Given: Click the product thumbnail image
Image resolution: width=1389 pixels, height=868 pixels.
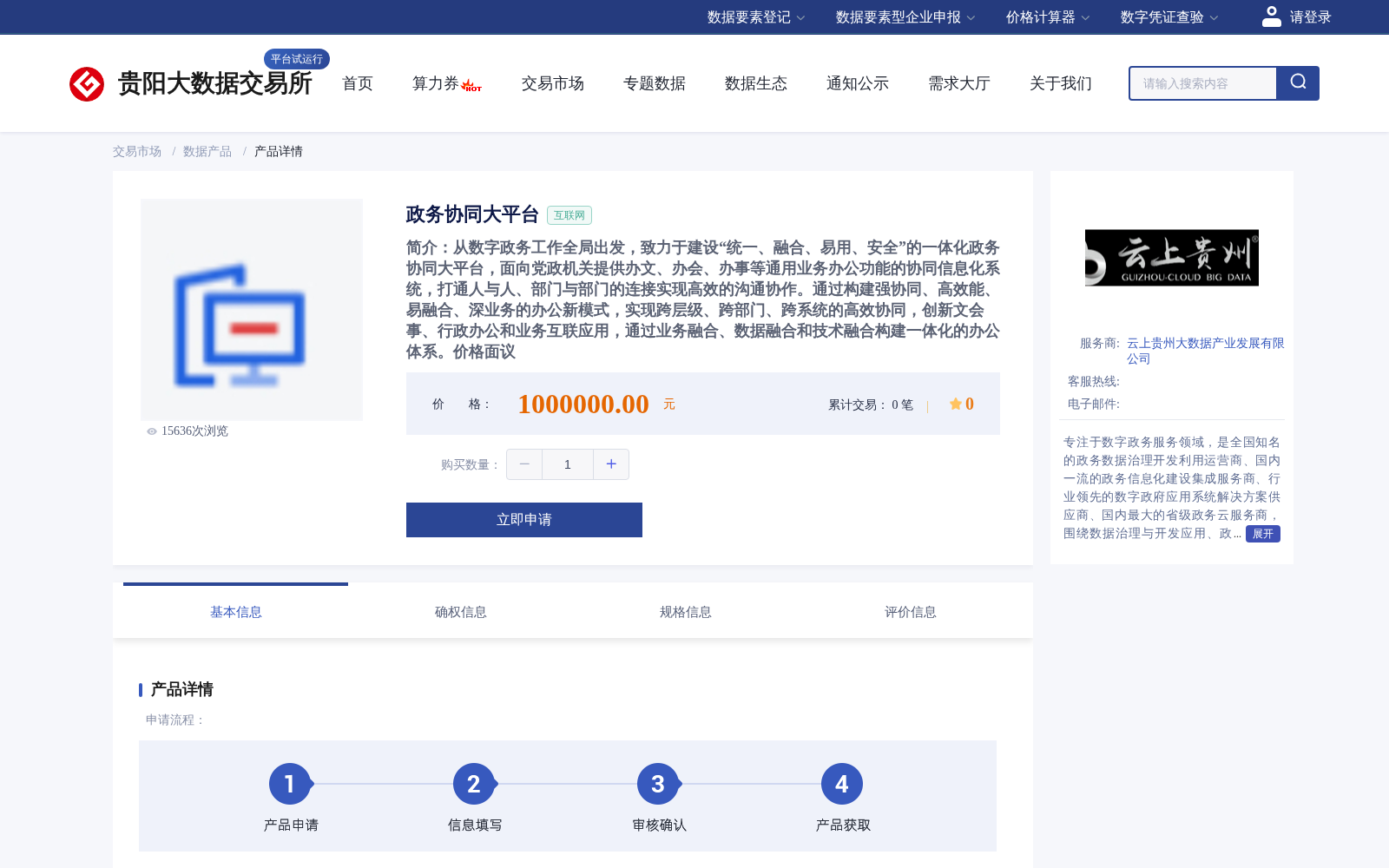Looking at the screenshot, I should [x=252, y=310].
